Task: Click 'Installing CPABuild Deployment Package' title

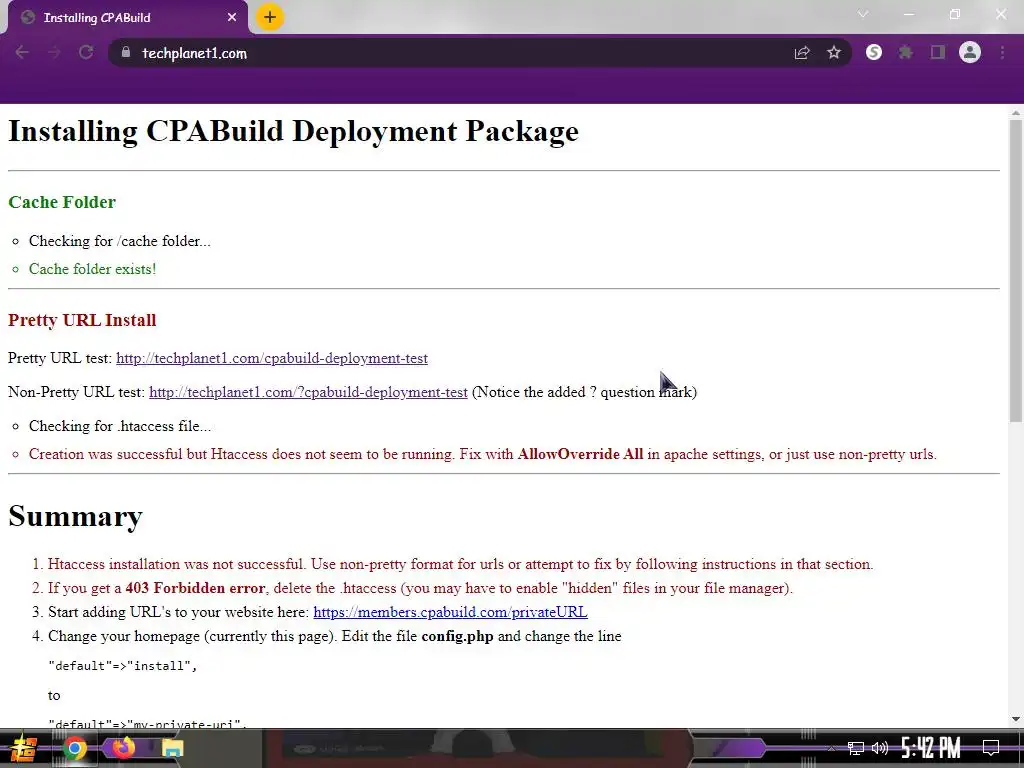Action: (x=293, y=131)
